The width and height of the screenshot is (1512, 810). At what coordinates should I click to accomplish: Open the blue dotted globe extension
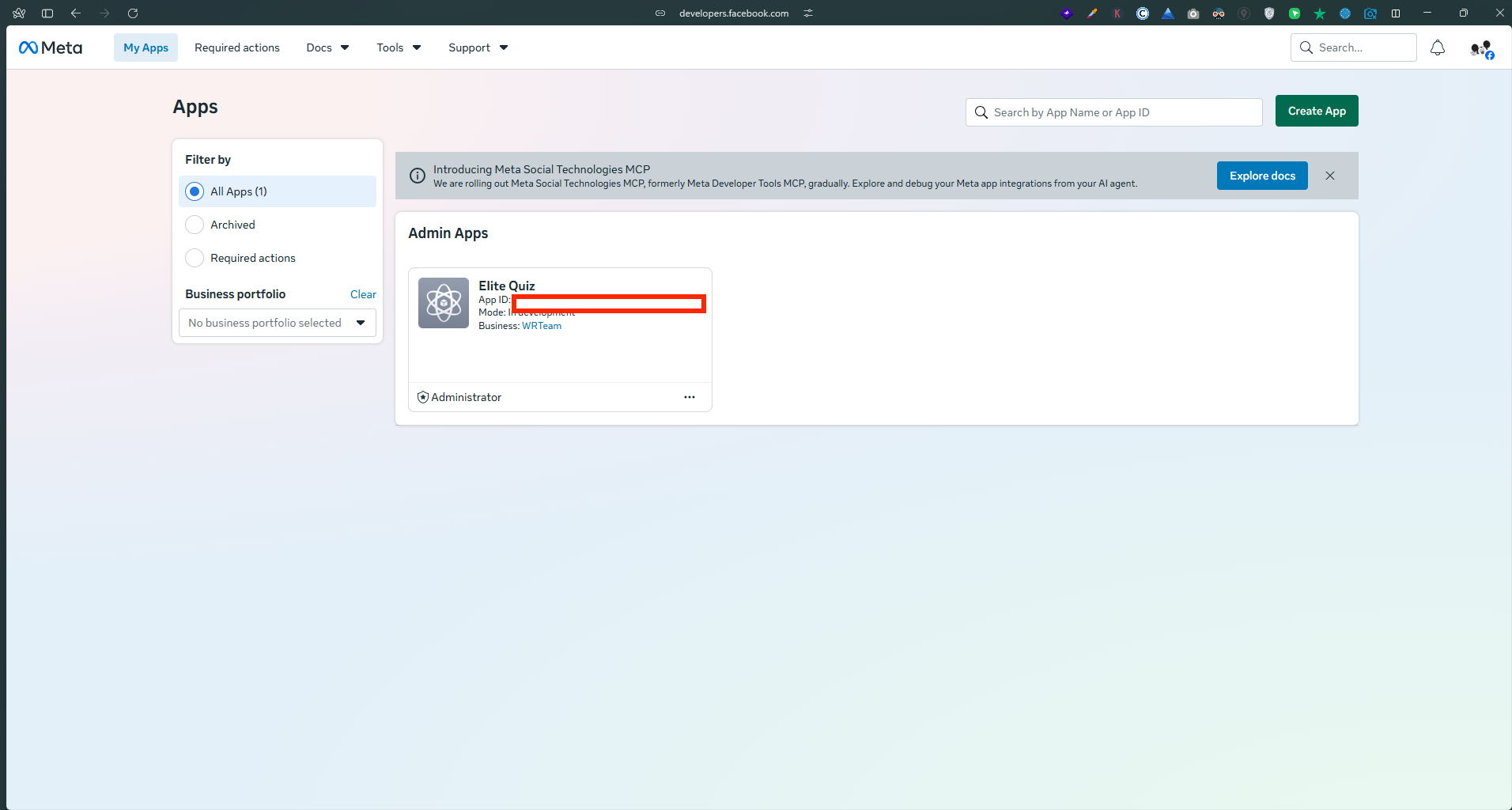click(x=1345, y=13)
